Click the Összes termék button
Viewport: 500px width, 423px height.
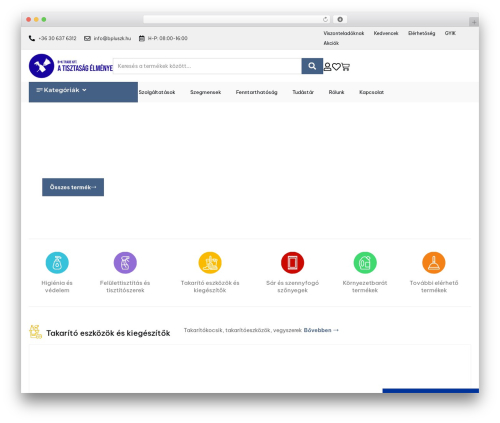click(x=73, y=187)
